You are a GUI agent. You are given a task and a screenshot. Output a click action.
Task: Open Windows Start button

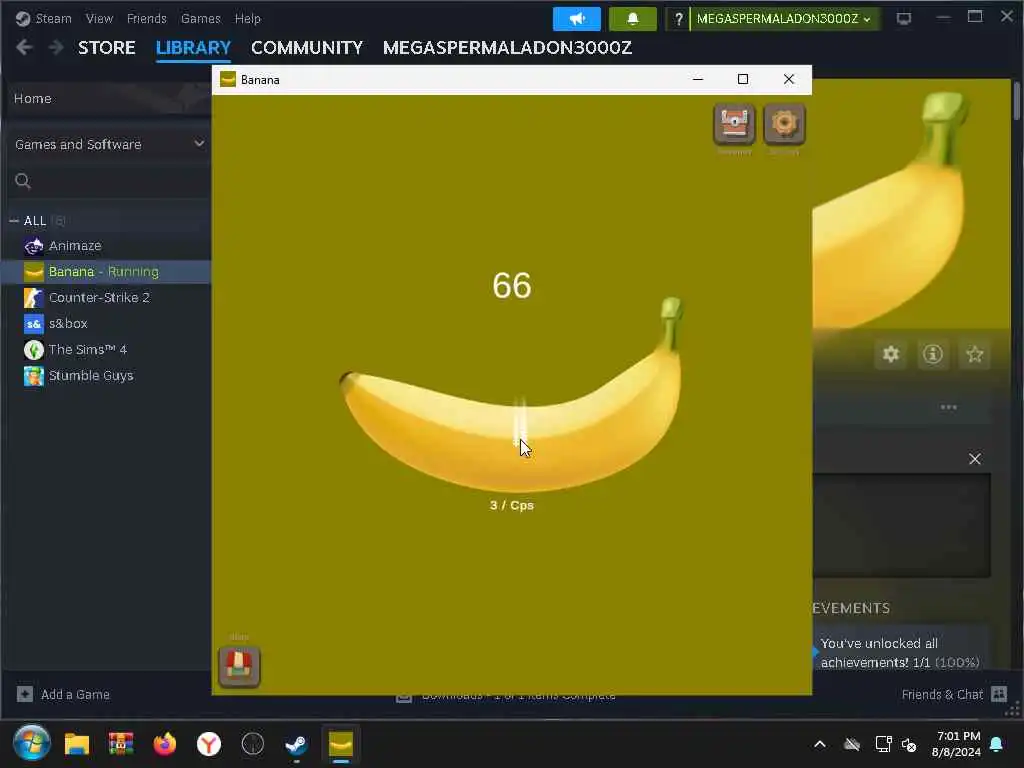tap(31, 743)
